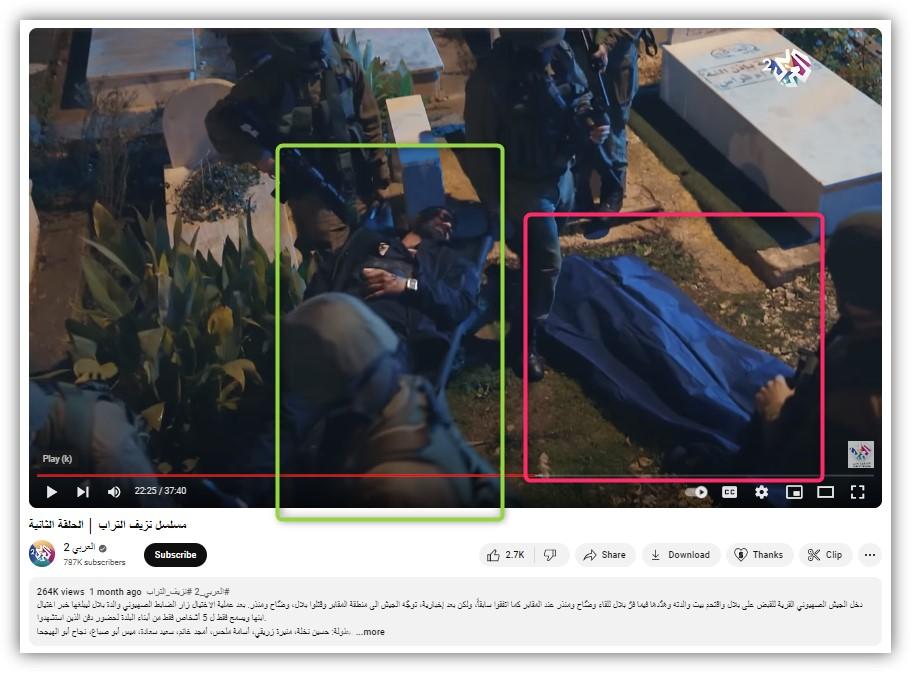Download the video

click(x=681, y=555)
